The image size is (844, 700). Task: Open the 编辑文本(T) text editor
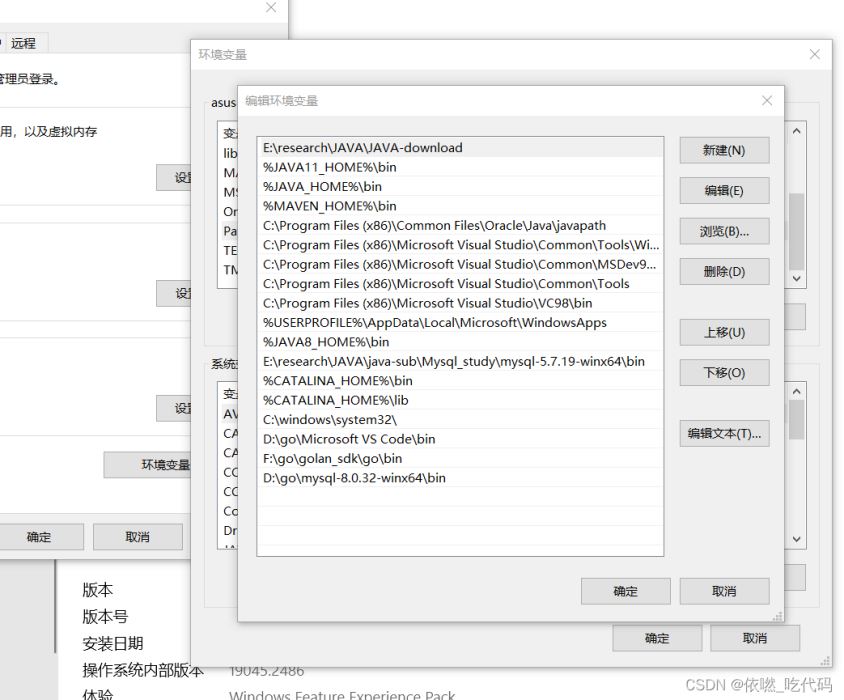(x=723, y=432)
